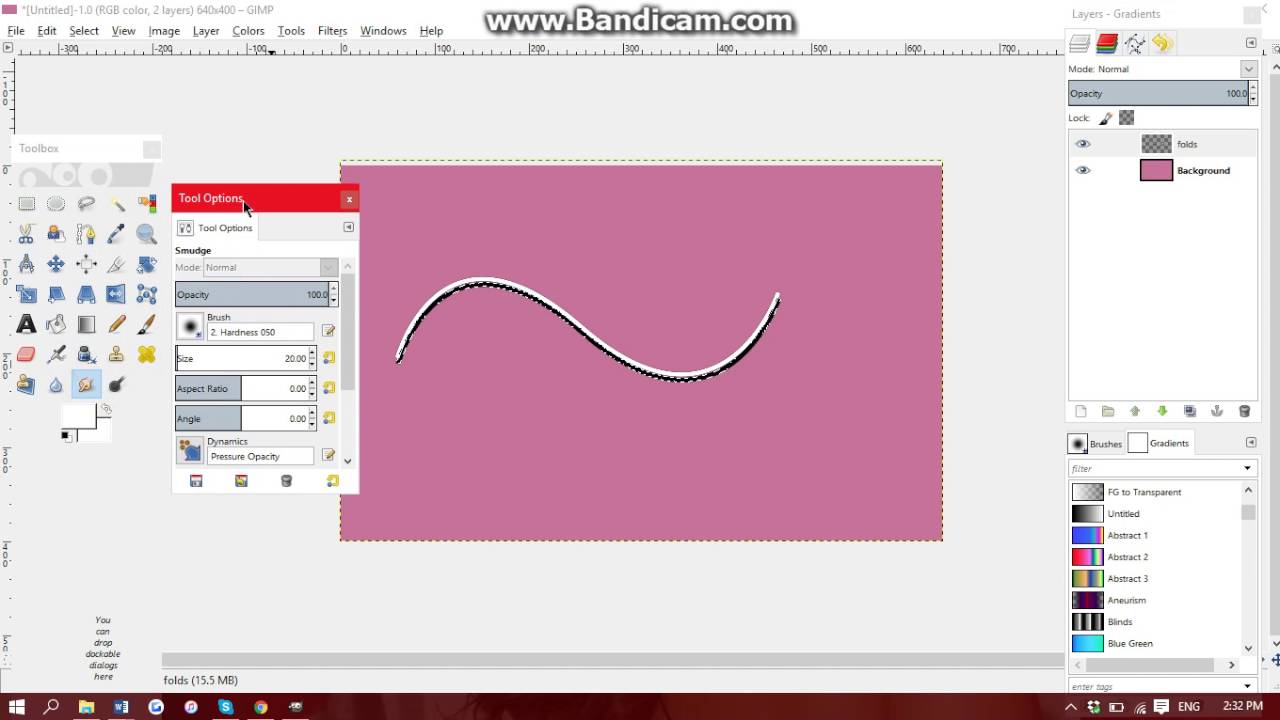Open the File menu
The height and width of the screenshot is (720, 1280).
pyautogui.click(x=16, y=31)
